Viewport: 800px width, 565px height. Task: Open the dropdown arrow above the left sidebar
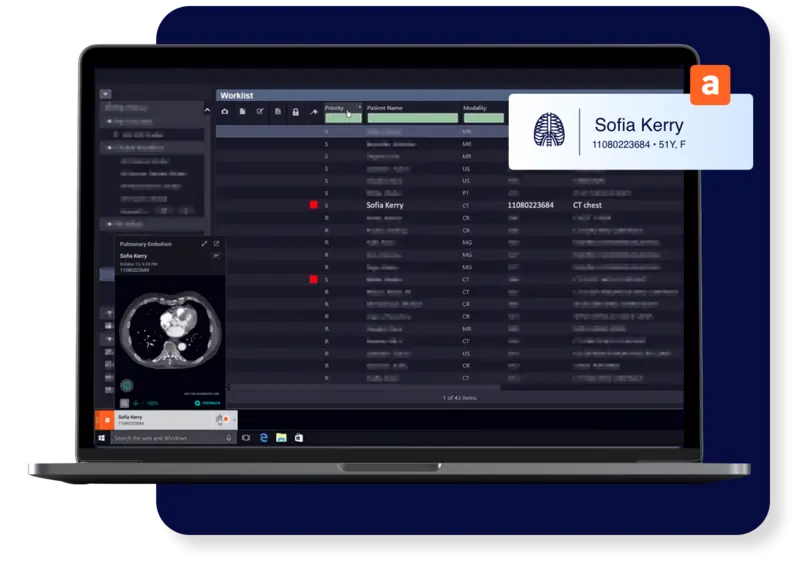[106, 94]
